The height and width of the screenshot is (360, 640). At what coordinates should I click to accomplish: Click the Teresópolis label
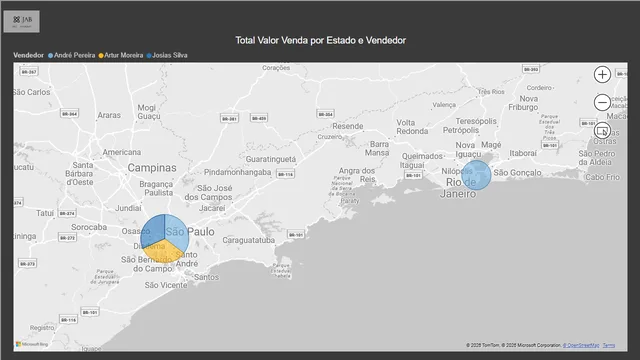(476, 121)
